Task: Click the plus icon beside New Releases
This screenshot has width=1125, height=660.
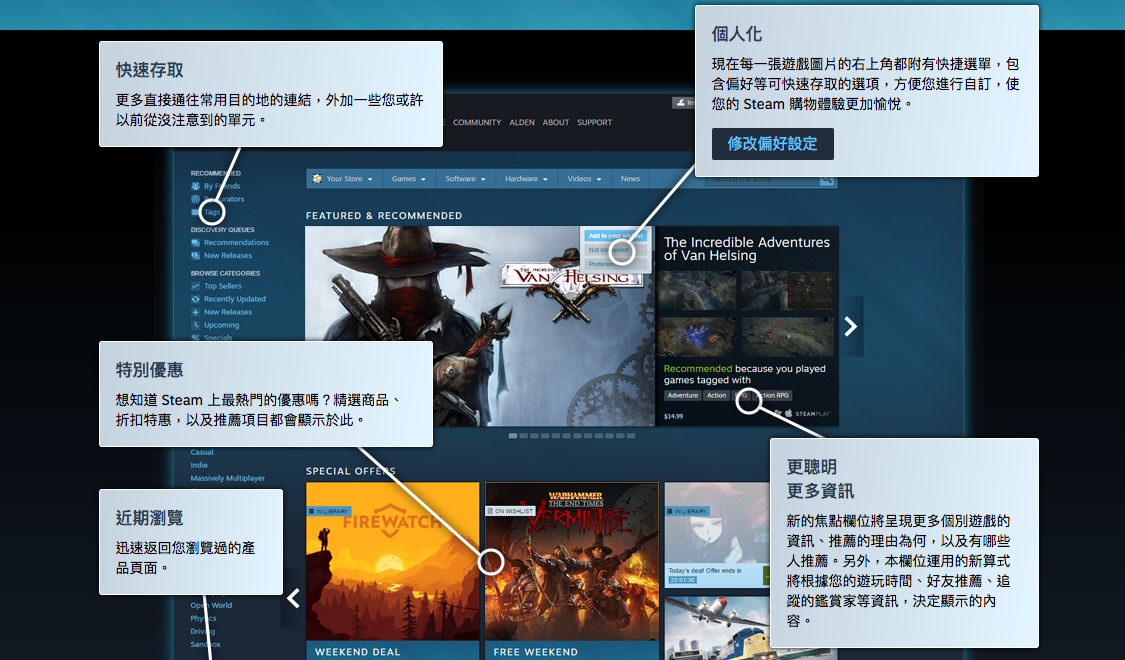Action: (x=195, y=312)
